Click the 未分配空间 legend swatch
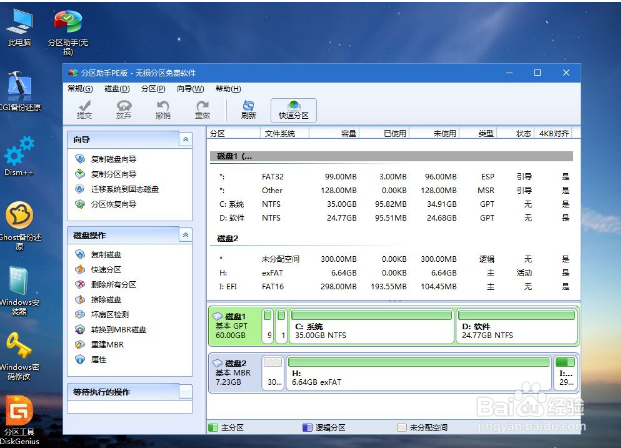Viewport: 621px width, 448px height. 402,428
